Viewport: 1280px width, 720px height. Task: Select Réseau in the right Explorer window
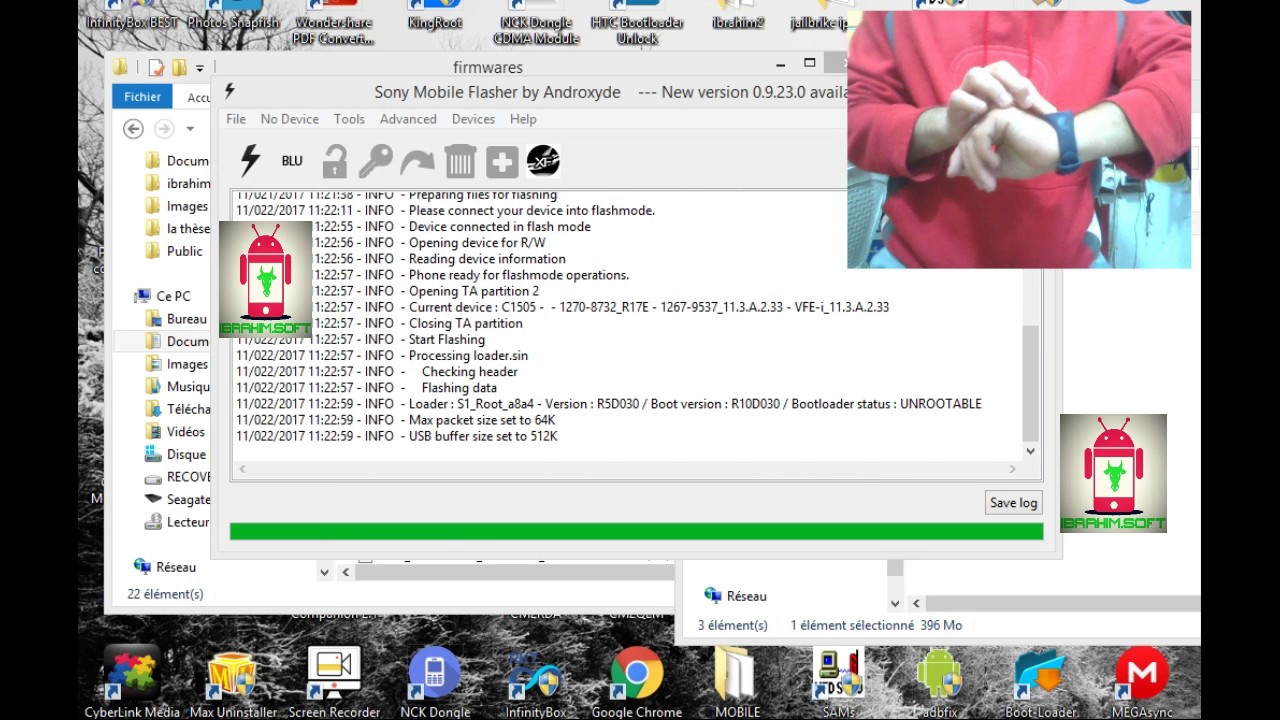[x=736, y=596]
